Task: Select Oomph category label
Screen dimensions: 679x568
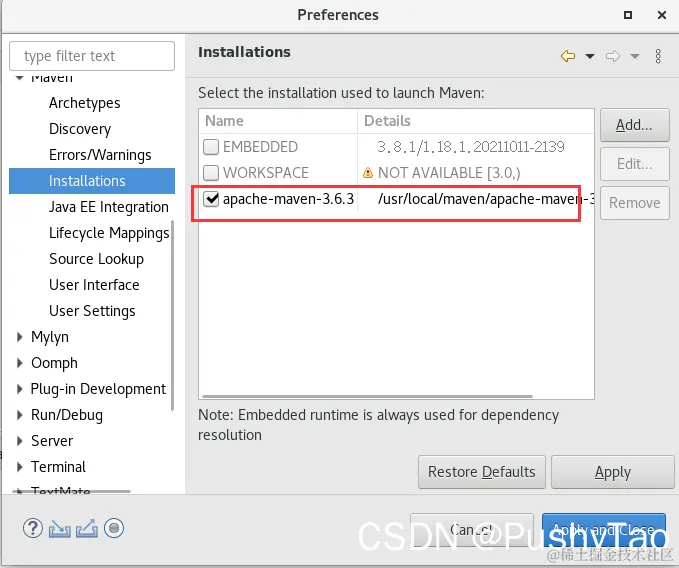Action: click(54, 363)
